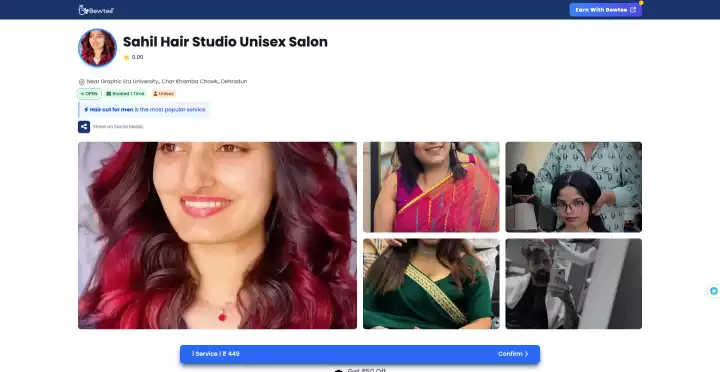Image resolution: width=720 pixels, height=372 pixels.
Task: Click the yellow rating star icon
Action: tap(127, 57)
